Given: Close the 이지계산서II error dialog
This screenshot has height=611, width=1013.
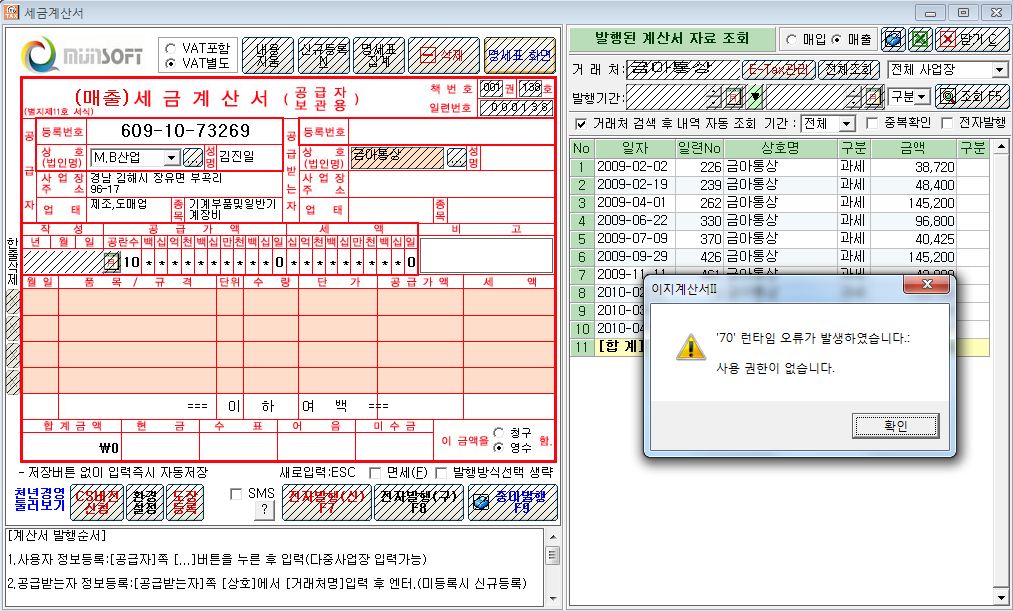Looking at the screenshot, I should tap(926, 284).
